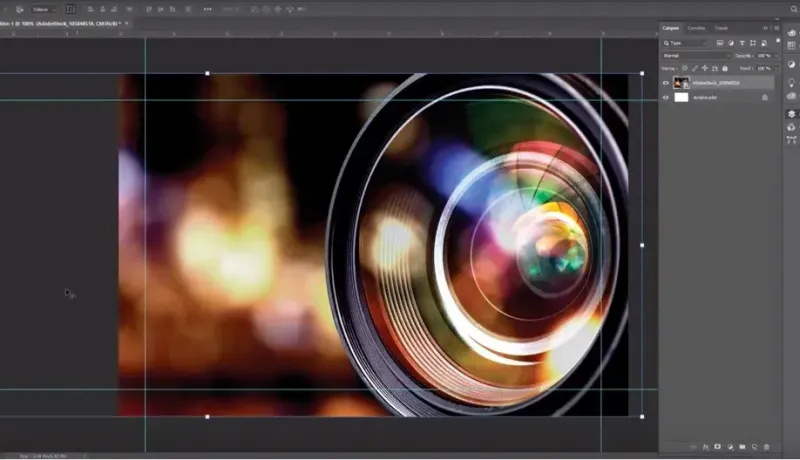This screenshot has height=460, width=800.
Task: Filter layers by shape layers icon
Action: click(x=753, y=43)
